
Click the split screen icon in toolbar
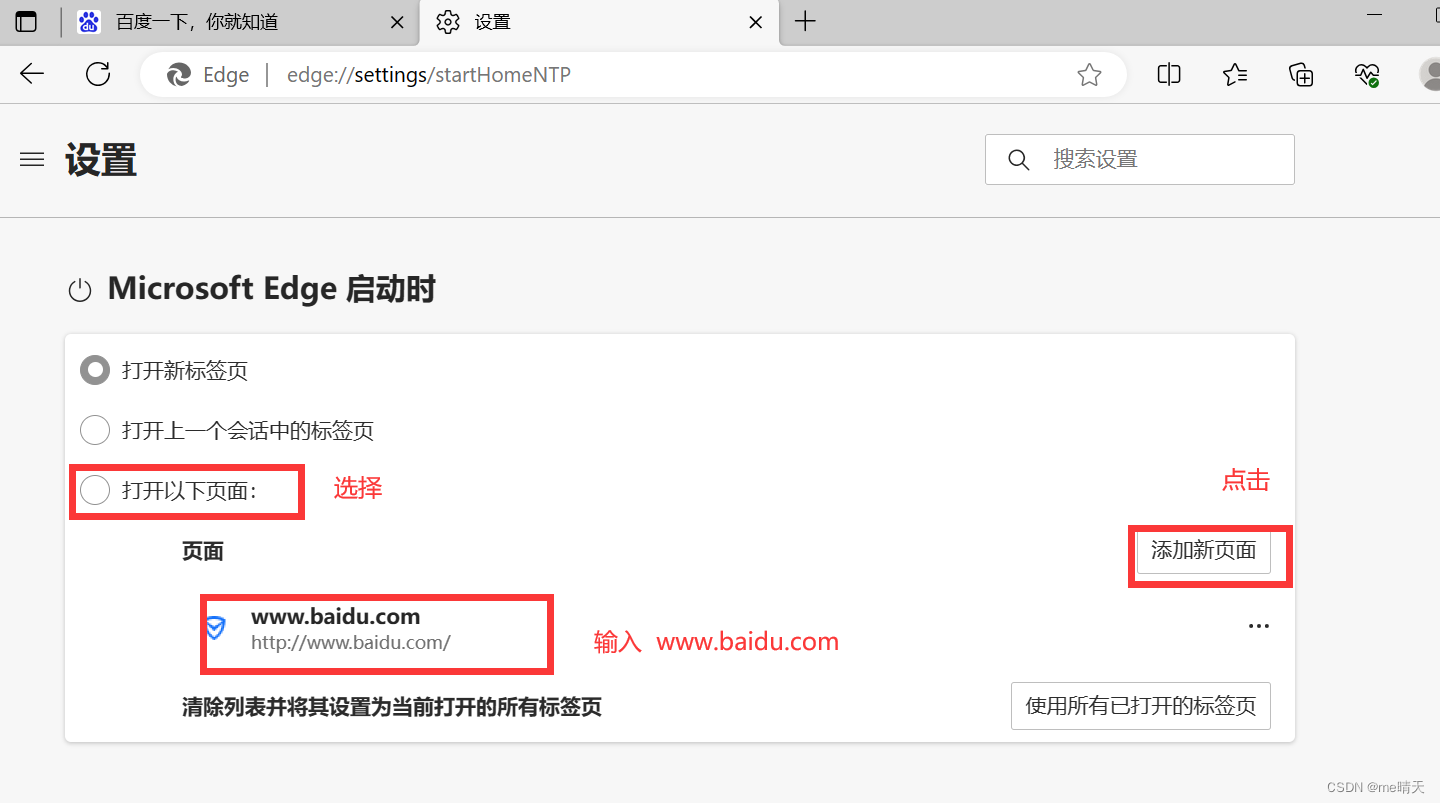(1168, 74)
